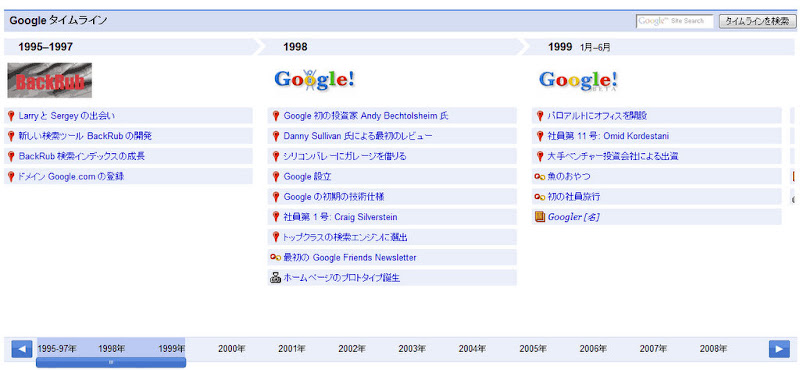
Task: Jump to 2002年 on the timeline bar
Action: 352,349
